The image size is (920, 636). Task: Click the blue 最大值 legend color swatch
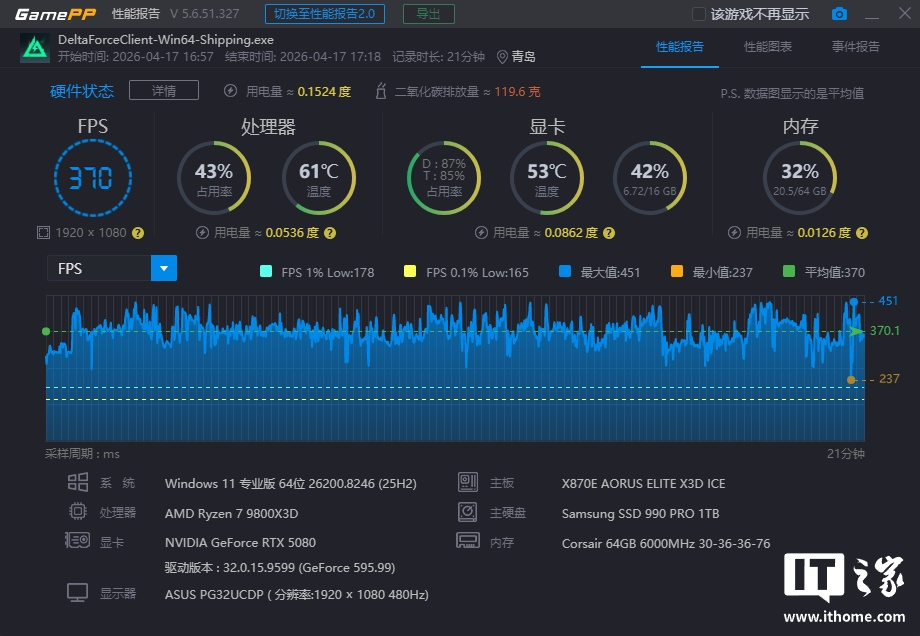tap(566, 272)
